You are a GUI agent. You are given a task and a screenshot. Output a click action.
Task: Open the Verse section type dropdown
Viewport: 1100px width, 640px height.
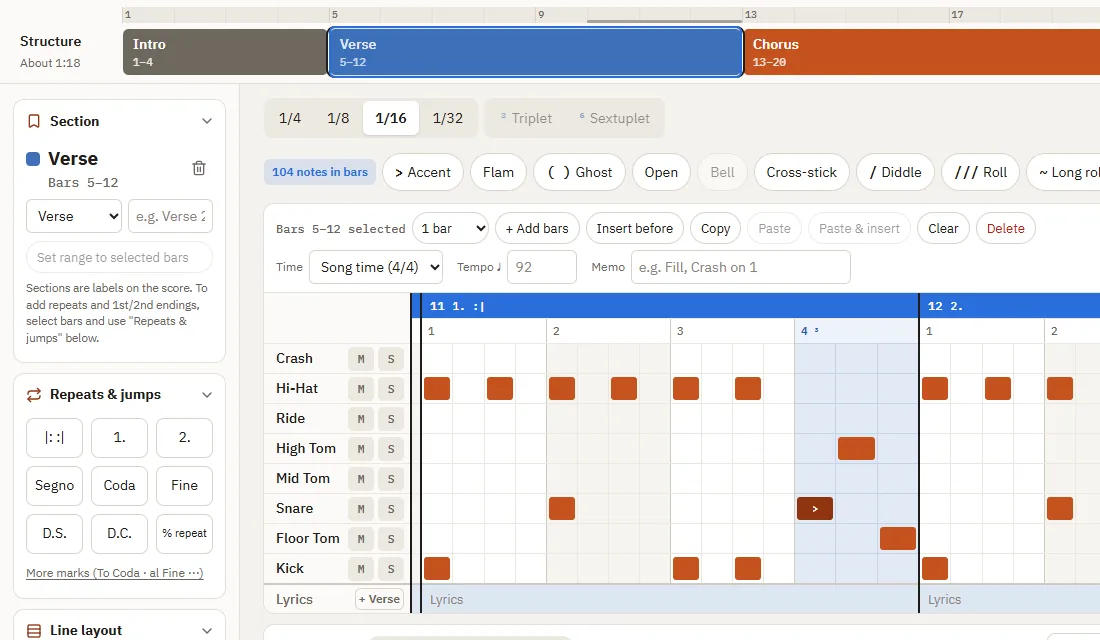click(74, 216)
